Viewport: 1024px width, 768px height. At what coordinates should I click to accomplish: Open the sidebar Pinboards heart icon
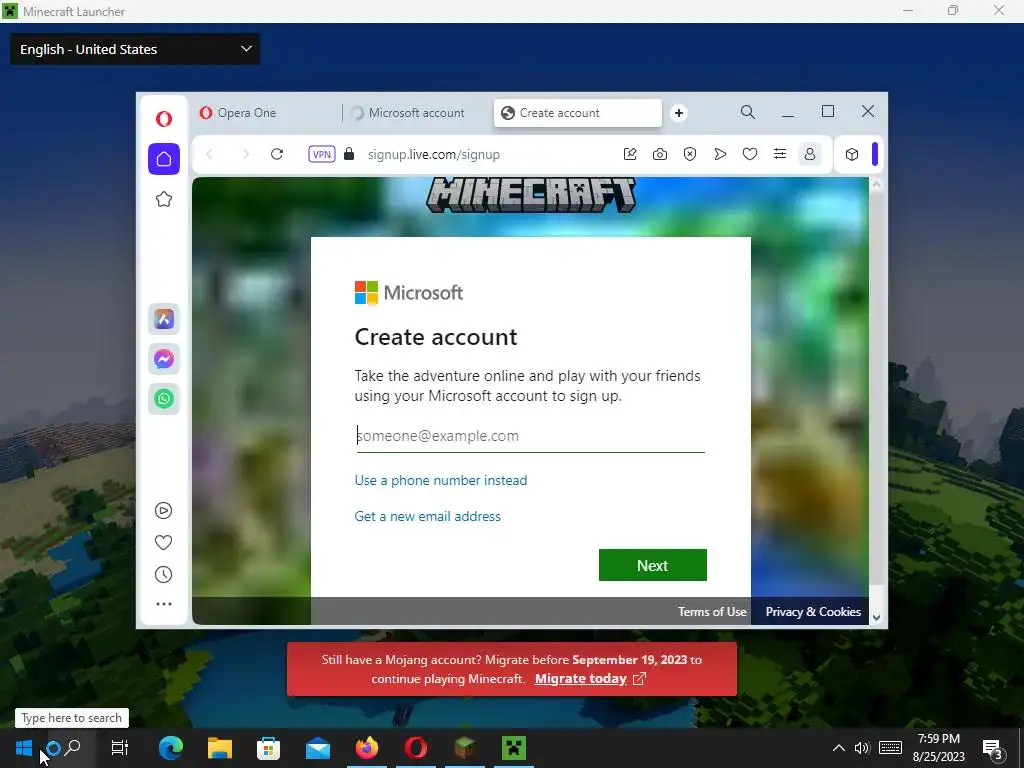click(x=163, y=542)
